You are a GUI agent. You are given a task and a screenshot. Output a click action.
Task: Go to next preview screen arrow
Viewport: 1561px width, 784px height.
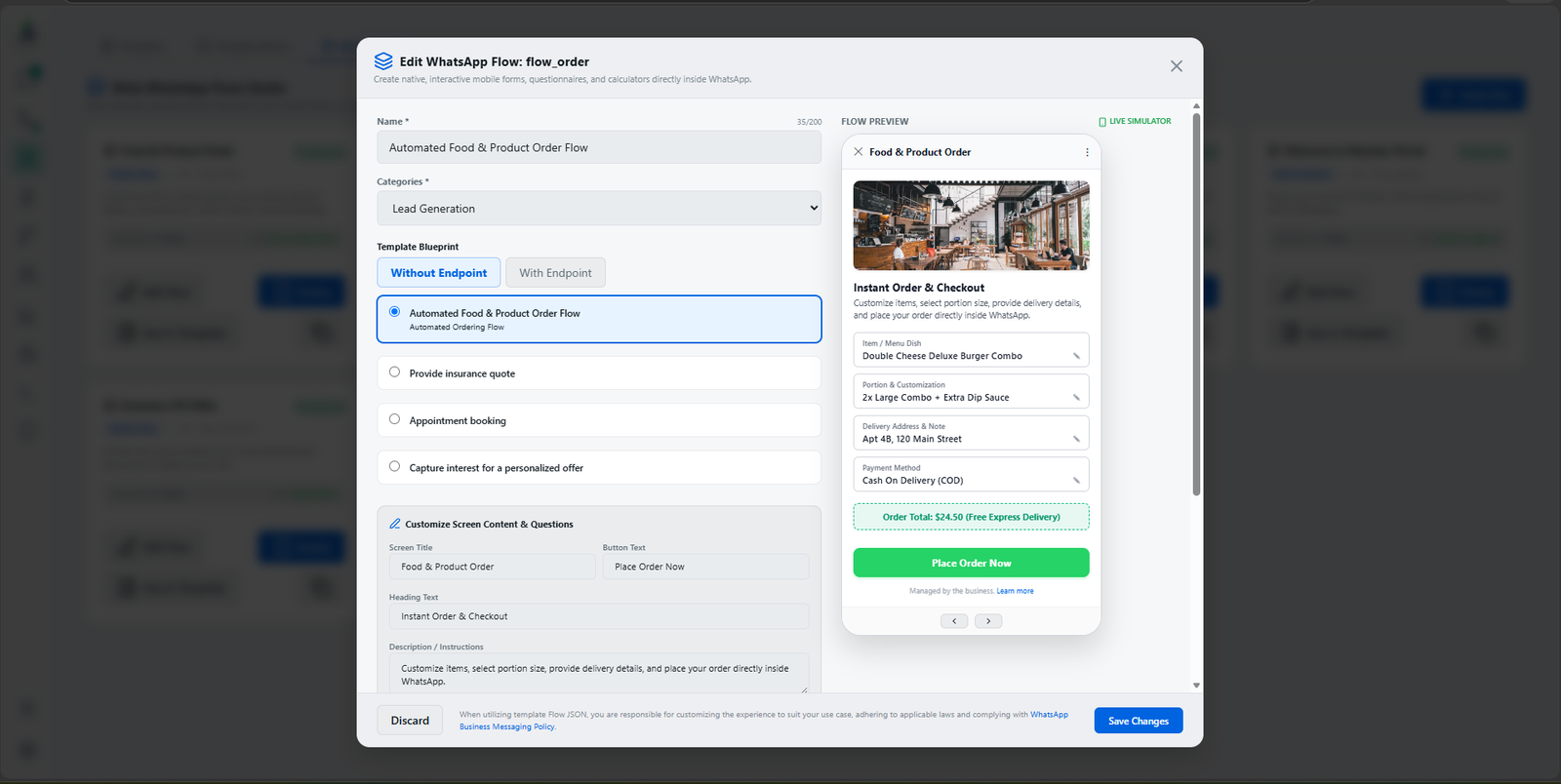tap(988, 621)
